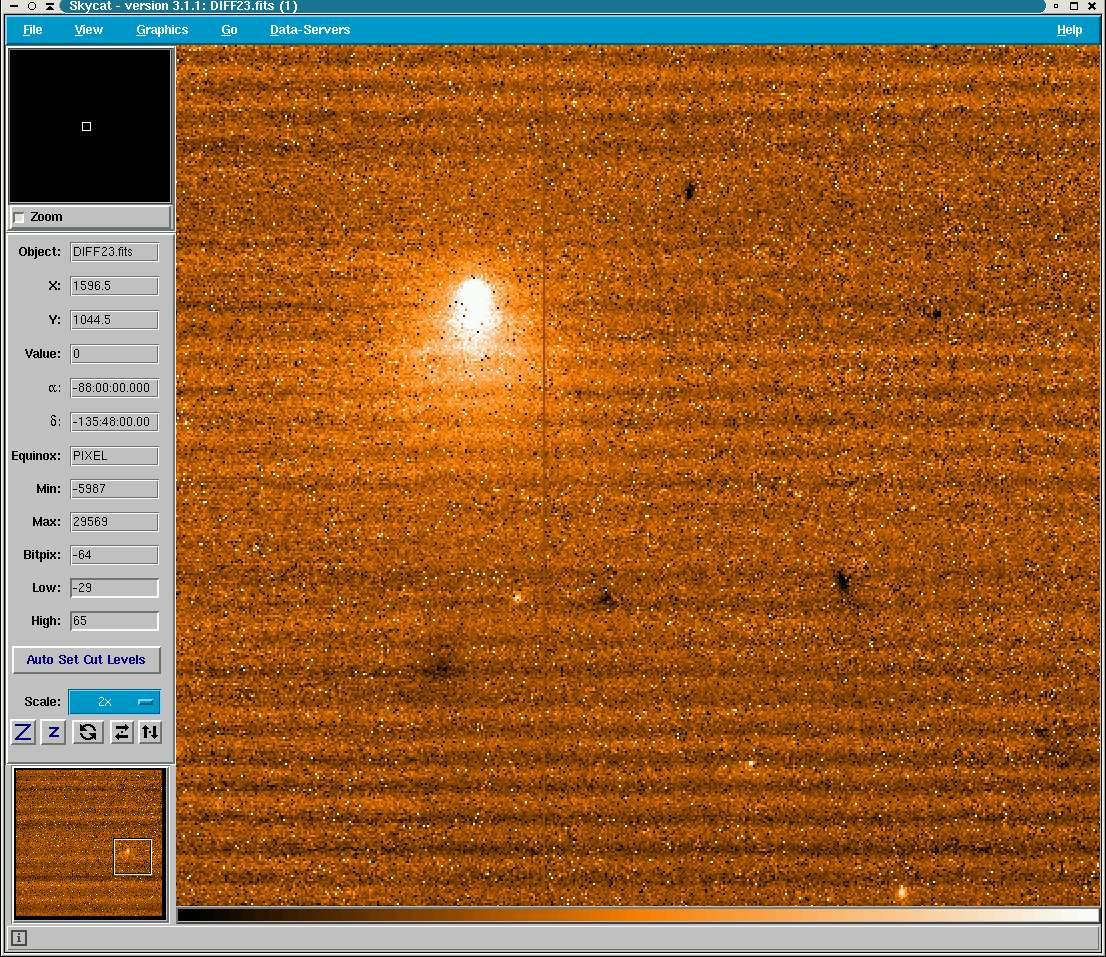The image size is (1106, 957).
Task: Click the window title bar menu button
Action: [x=13, y=6]
